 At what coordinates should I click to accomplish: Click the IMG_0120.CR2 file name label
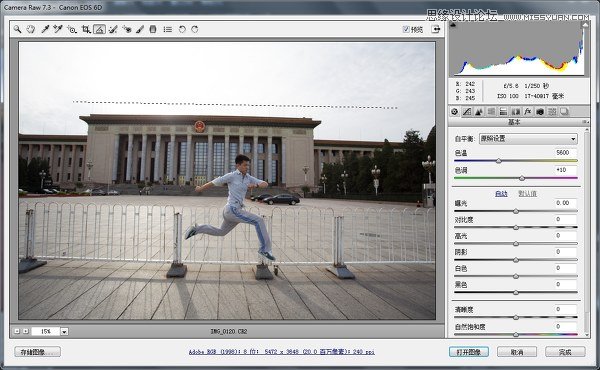[229, 331]
